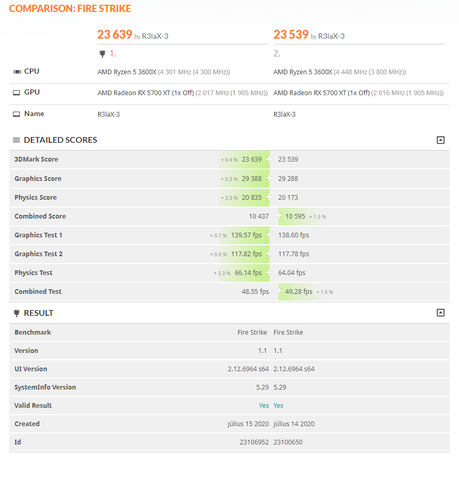Click the Physics Score row label
459x480 pixels.
tap(35, 198)
